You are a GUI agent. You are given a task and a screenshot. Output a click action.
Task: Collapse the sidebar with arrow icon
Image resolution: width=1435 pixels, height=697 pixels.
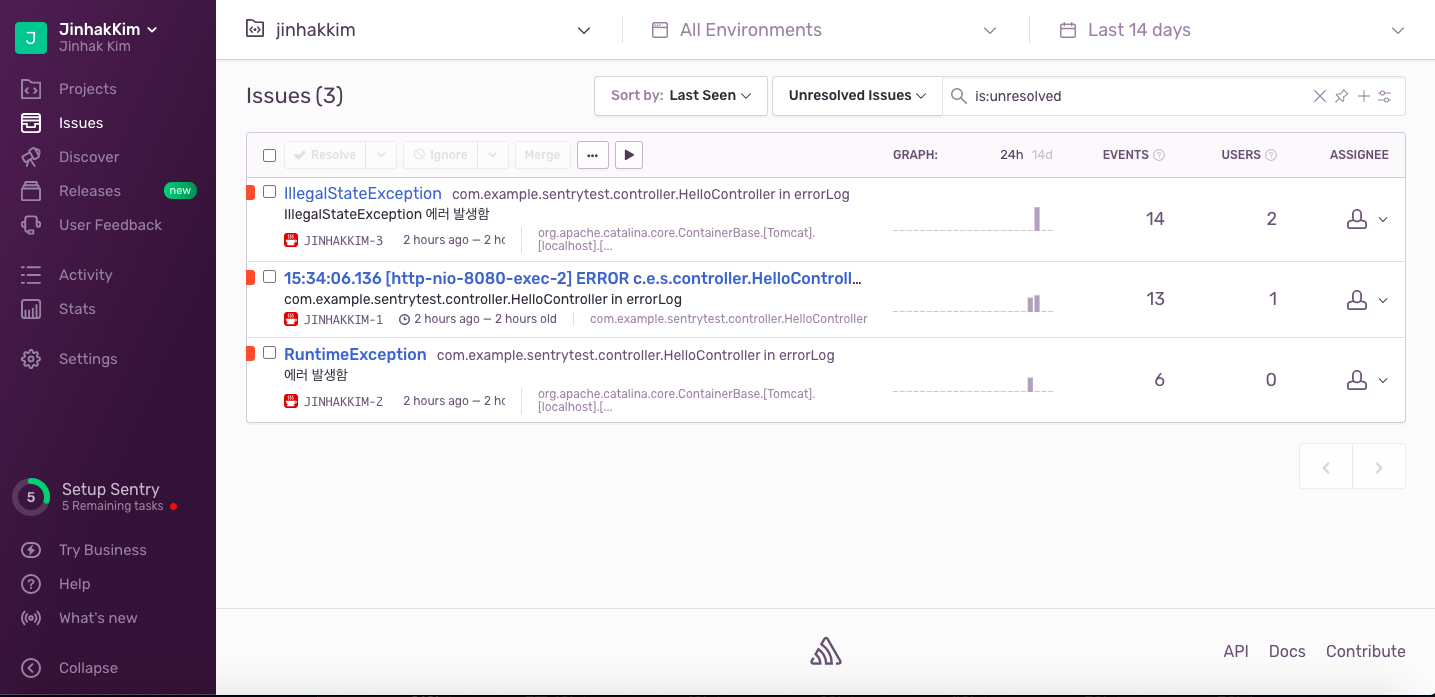click(31, 668)
